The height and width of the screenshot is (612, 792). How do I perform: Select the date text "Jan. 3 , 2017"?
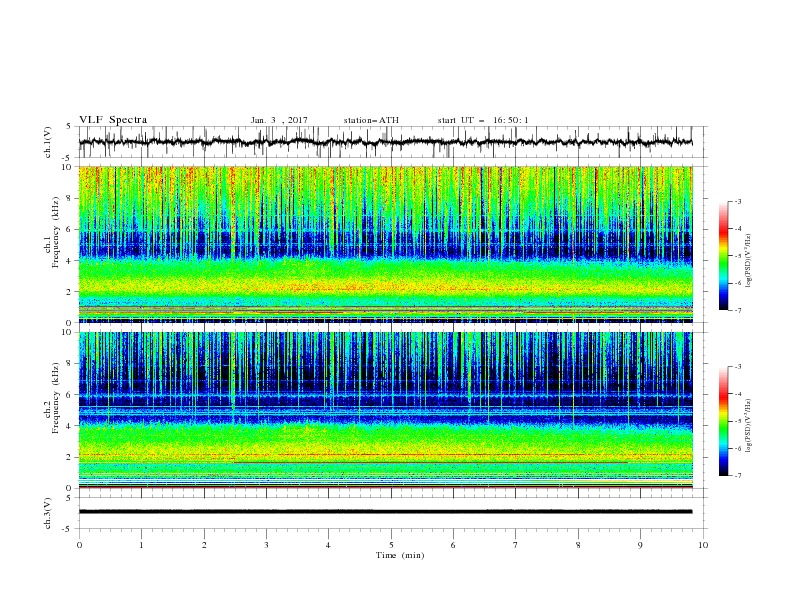tap(279, 120)
